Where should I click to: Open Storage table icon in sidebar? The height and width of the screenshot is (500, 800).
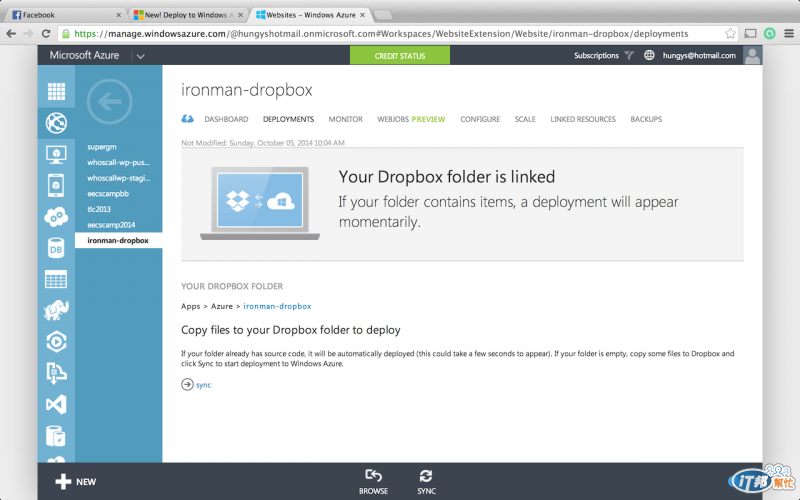click(56, 280)
